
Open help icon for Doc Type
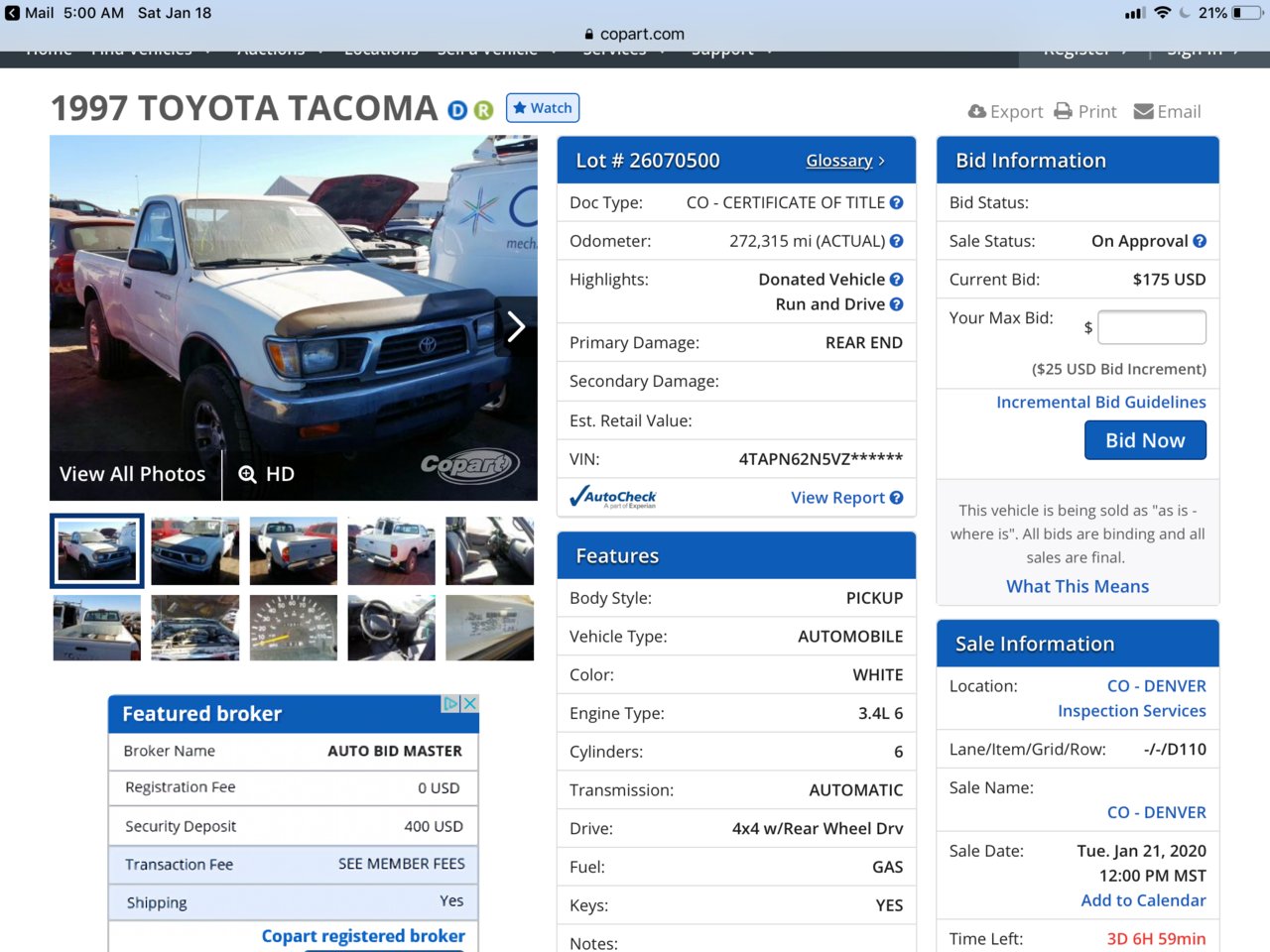tap(896, 202)
